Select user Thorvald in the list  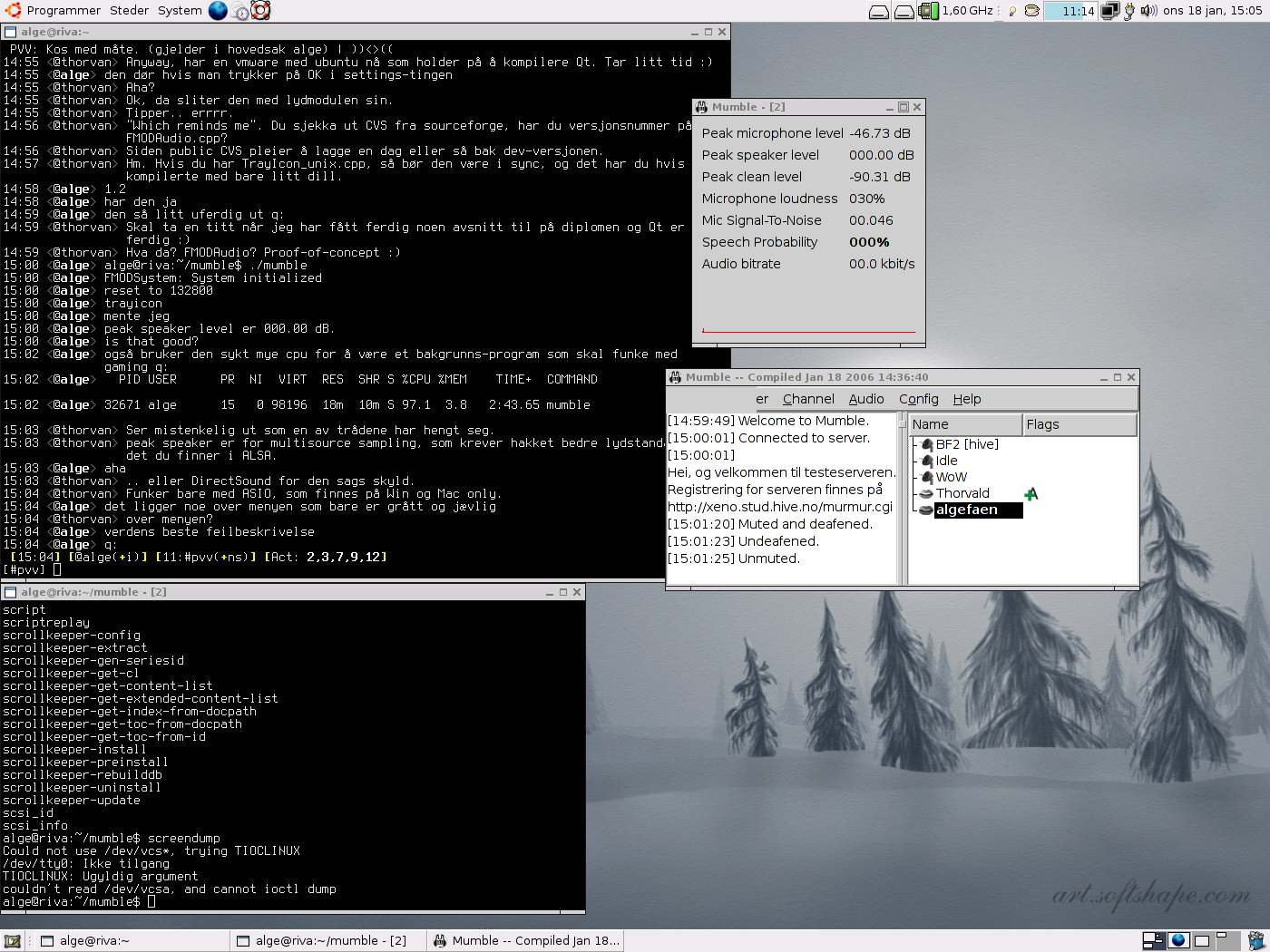962,493
